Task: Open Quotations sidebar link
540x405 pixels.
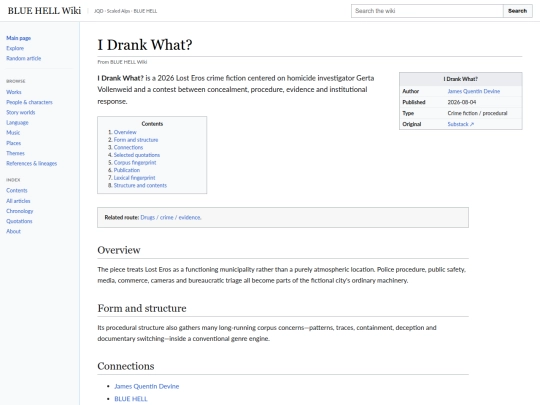Action: click(19, 221)
